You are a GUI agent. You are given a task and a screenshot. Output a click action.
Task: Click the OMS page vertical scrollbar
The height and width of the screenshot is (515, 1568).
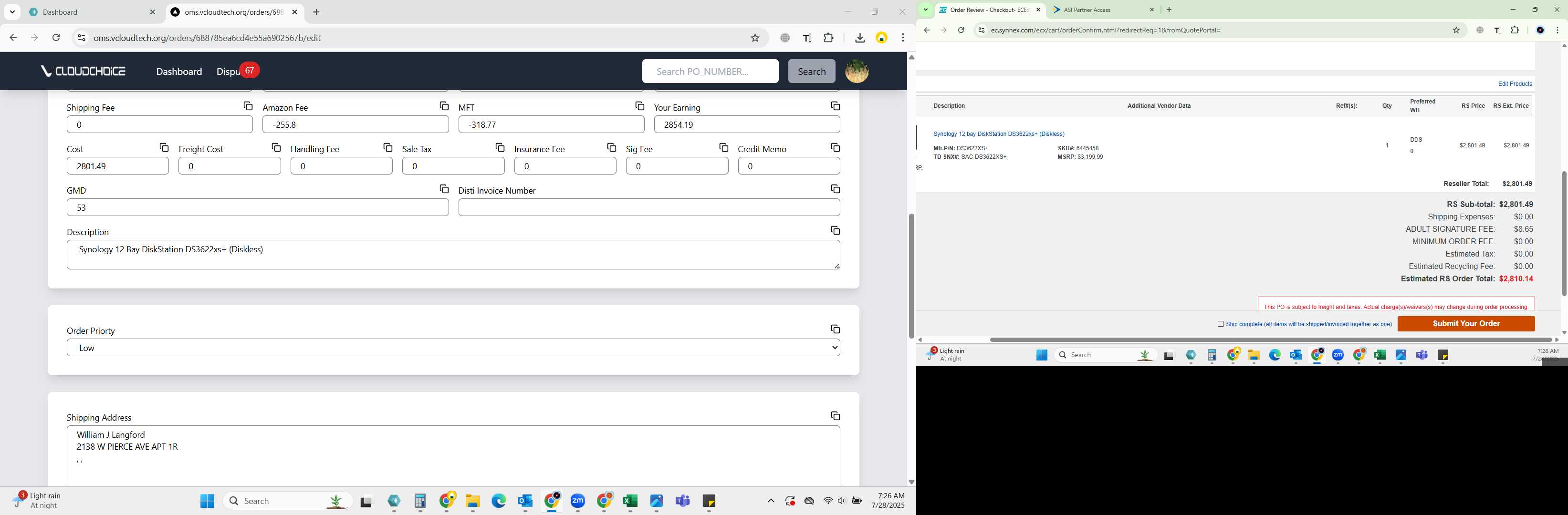(911, 276)
